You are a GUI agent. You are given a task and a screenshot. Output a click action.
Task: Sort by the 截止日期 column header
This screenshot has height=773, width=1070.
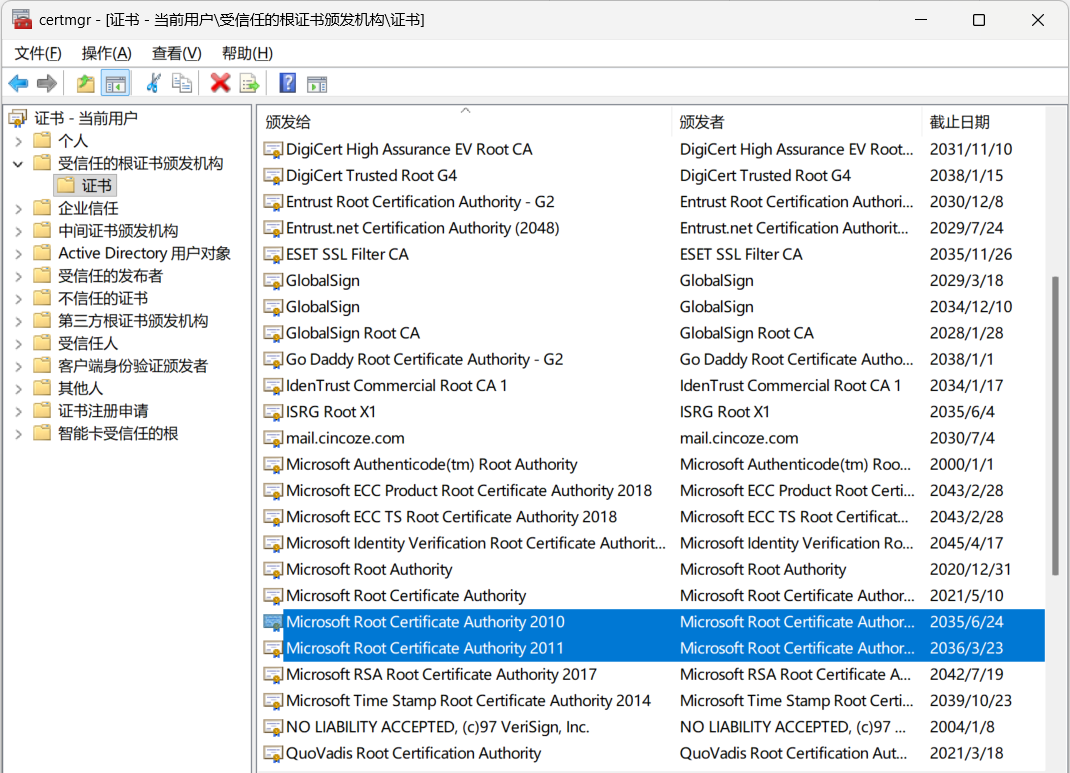(983, 122)
